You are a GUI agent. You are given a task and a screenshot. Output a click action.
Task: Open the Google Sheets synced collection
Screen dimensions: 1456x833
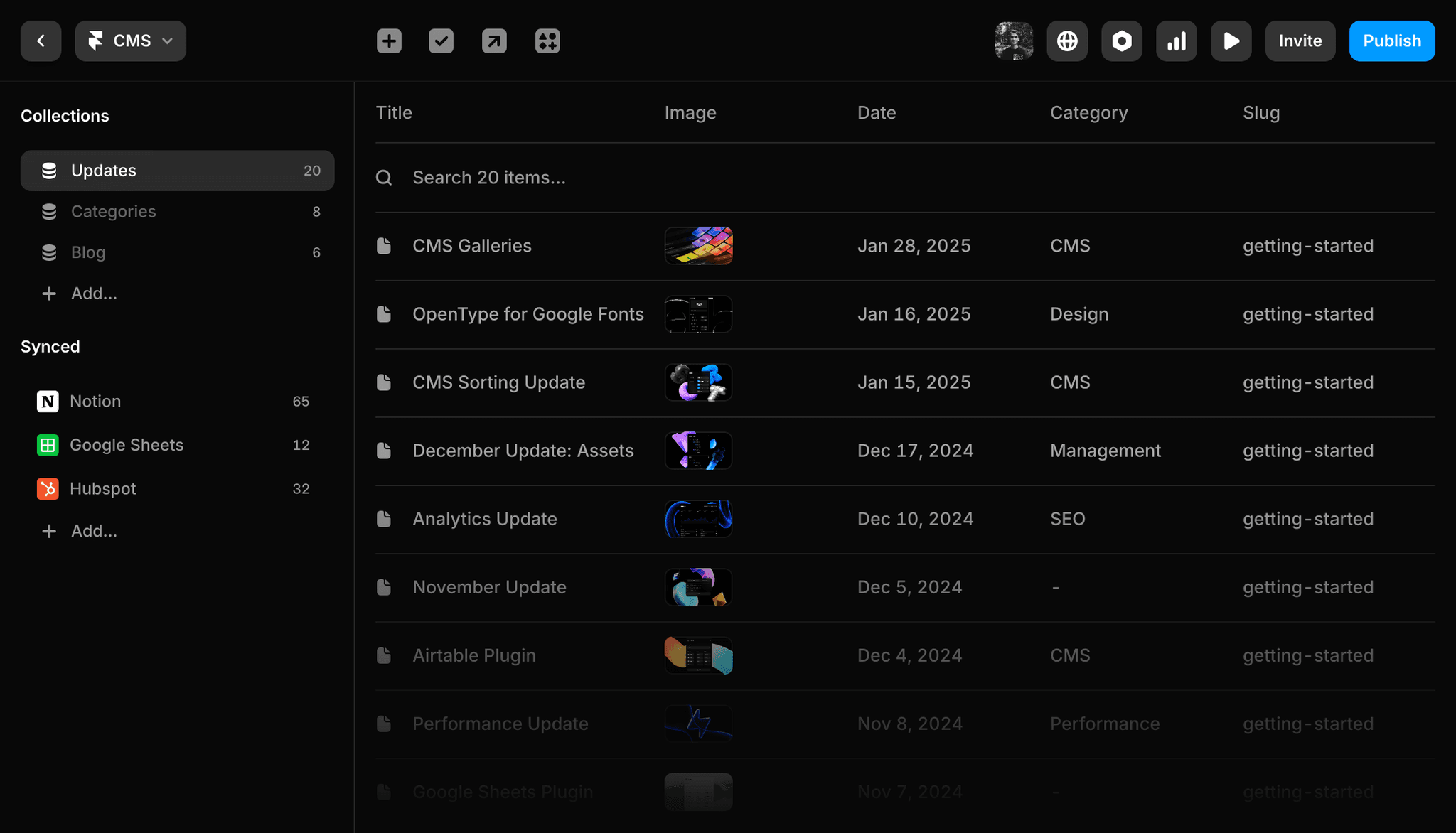[x=127, y=445]
